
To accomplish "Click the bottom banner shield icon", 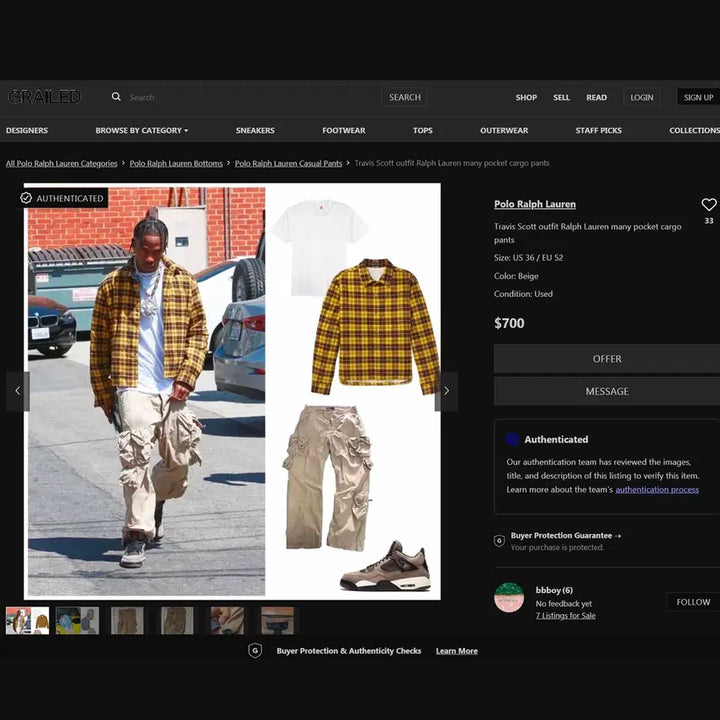I will 255,651.
